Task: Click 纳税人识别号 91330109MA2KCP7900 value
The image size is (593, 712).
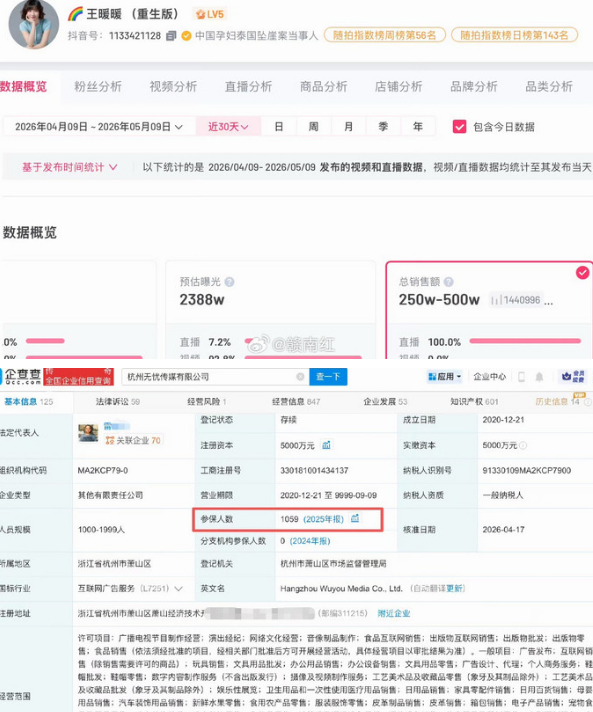Action: [x=526, y=470]
